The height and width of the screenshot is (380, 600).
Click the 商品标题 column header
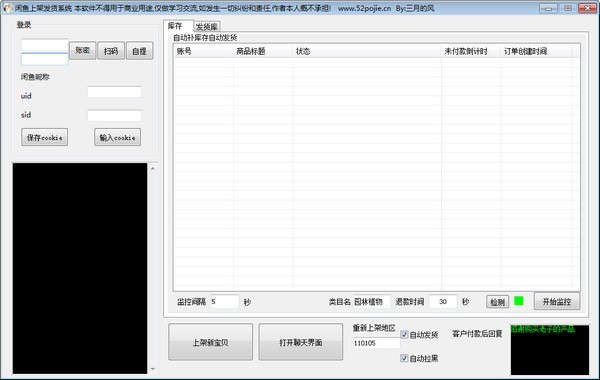click(x=263, y=51)
